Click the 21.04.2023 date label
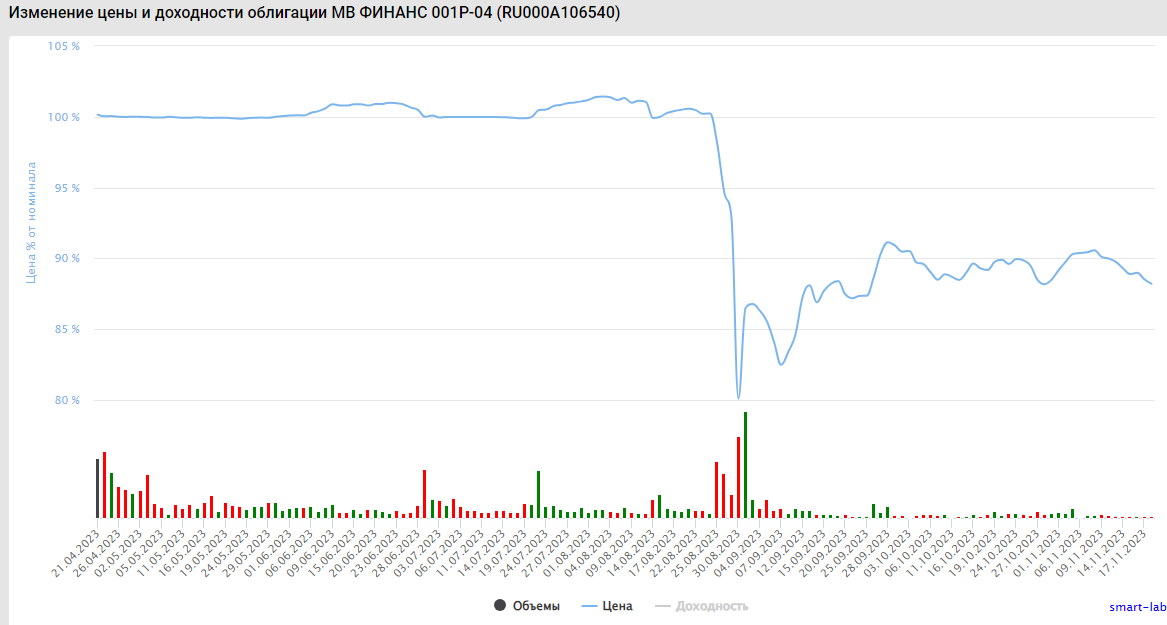1167x625 pixels. [x=77, y=551]
